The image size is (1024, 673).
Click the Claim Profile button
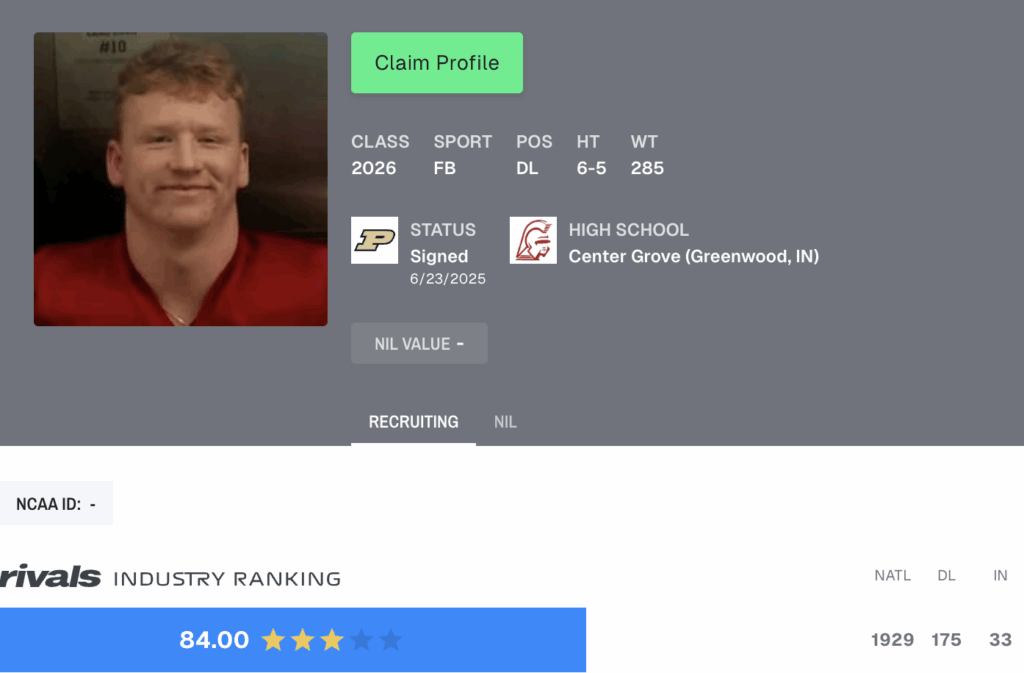tap(437, 63)
